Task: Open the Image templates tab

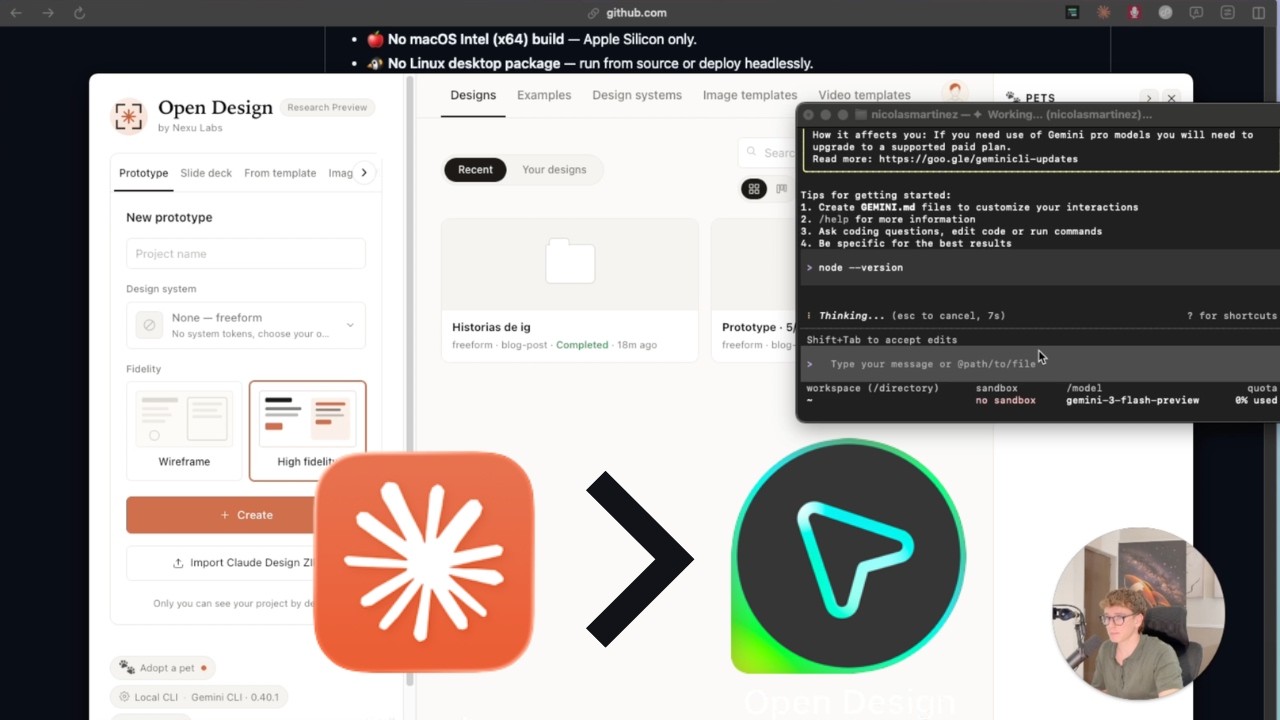Action: point(750,95)
